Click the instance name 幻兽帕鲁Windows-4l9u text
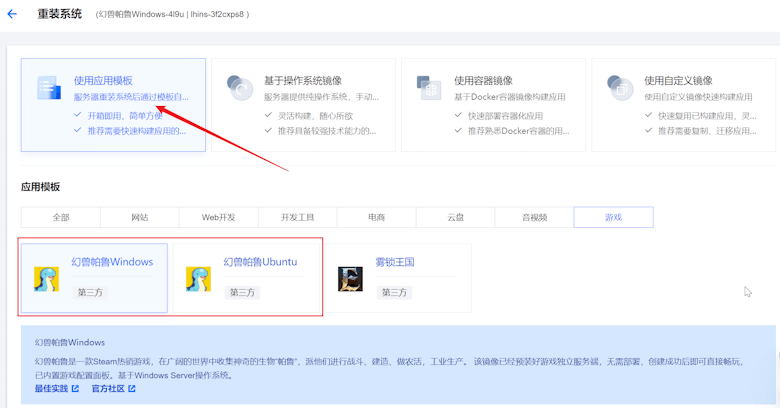Image resolution: width=780 pixels, height=408 pixels. pyautogui.click(x=139, y=14)
